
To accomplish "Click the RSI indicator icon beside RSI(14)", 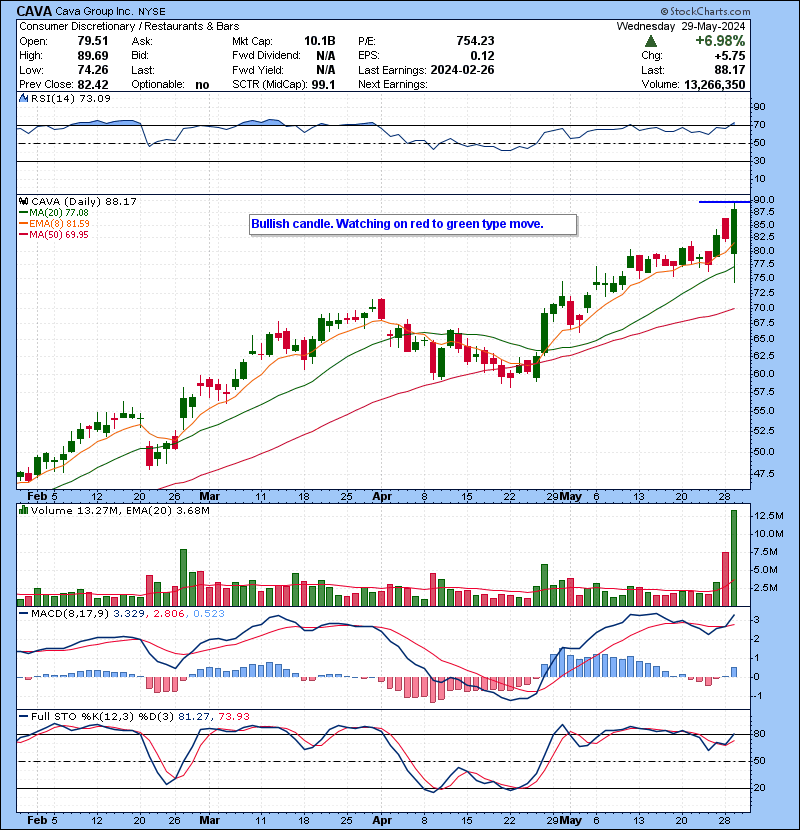I will click(23, 98).
